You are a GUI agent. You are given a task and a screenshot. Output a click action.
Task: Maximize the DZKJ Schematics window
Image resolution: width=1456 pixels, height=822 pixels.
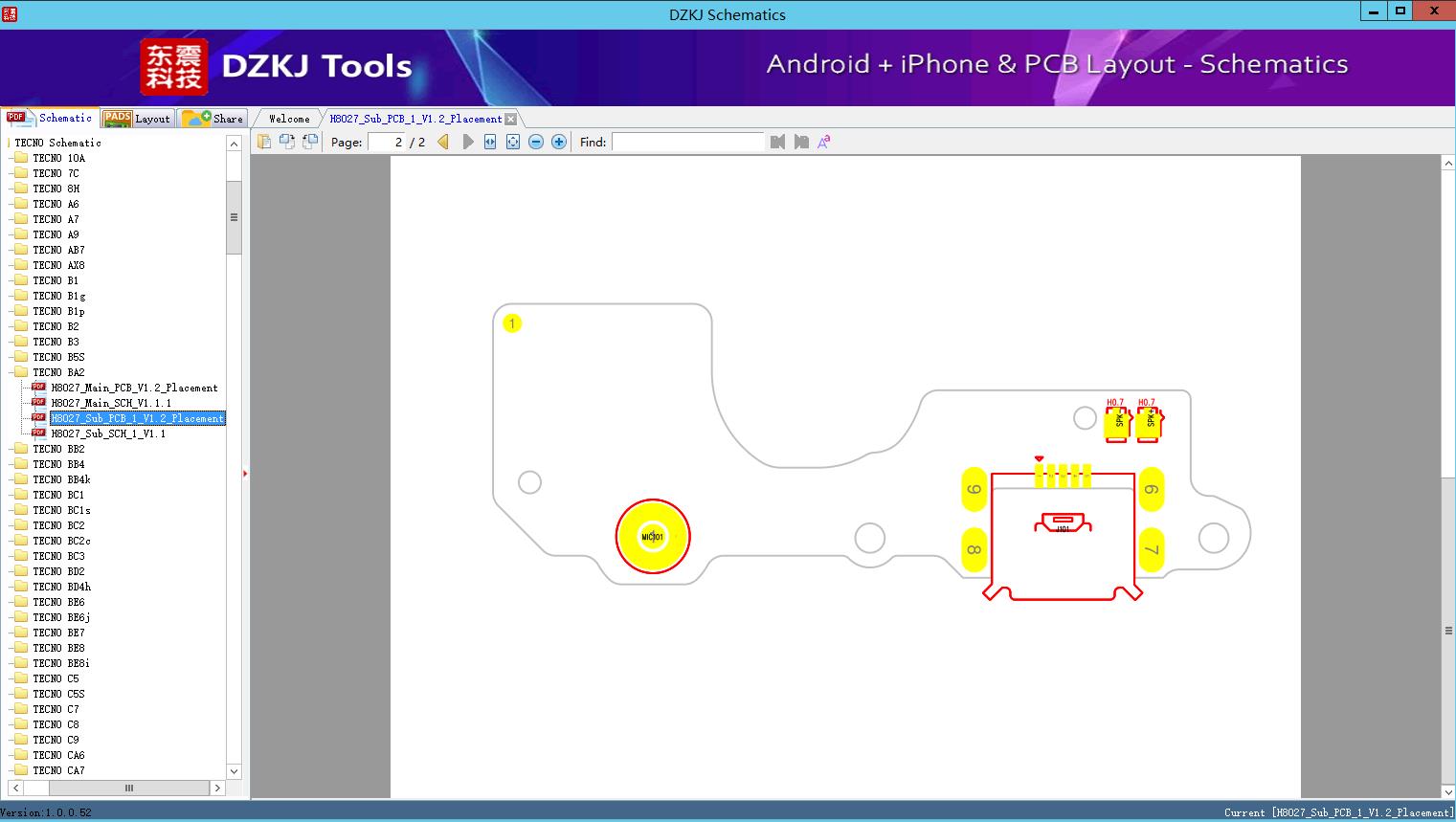coord(1400,11)
